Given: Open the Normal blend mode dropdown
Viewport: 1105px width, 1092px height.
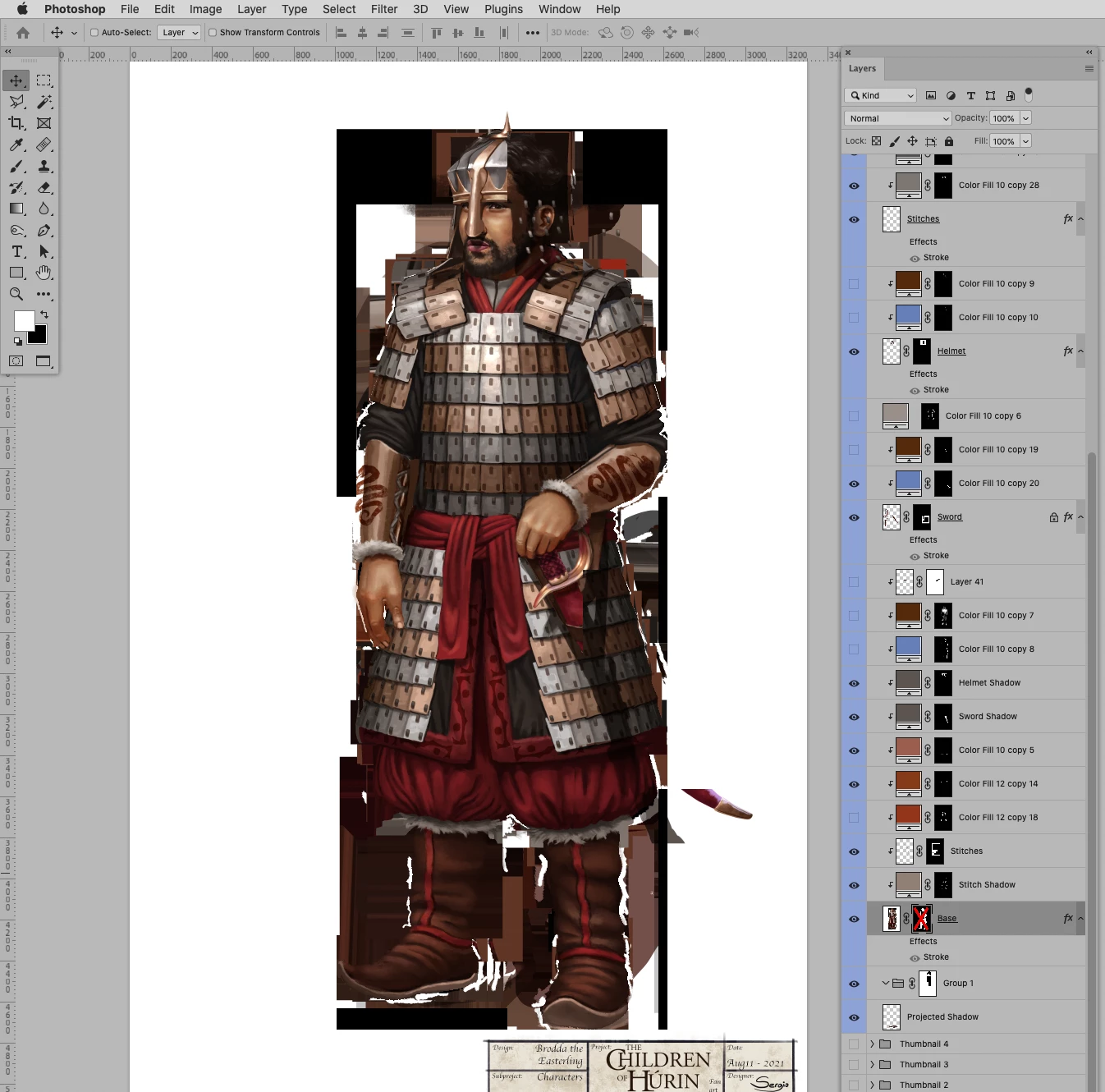Looking at the screenshot, I should click(897, 118).
